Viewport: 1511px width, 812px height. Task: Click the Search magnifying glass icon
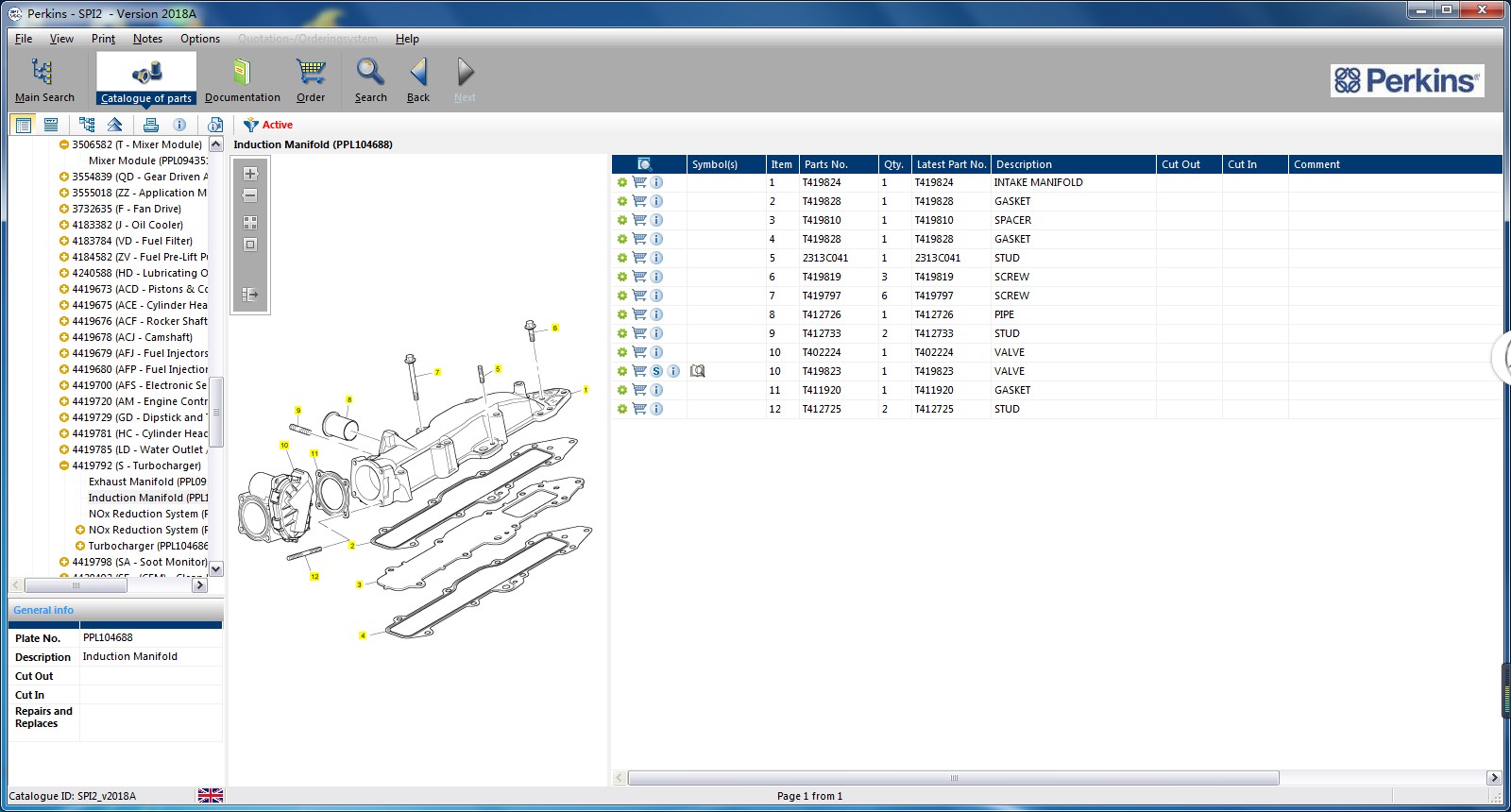click(x=370, y=72)
